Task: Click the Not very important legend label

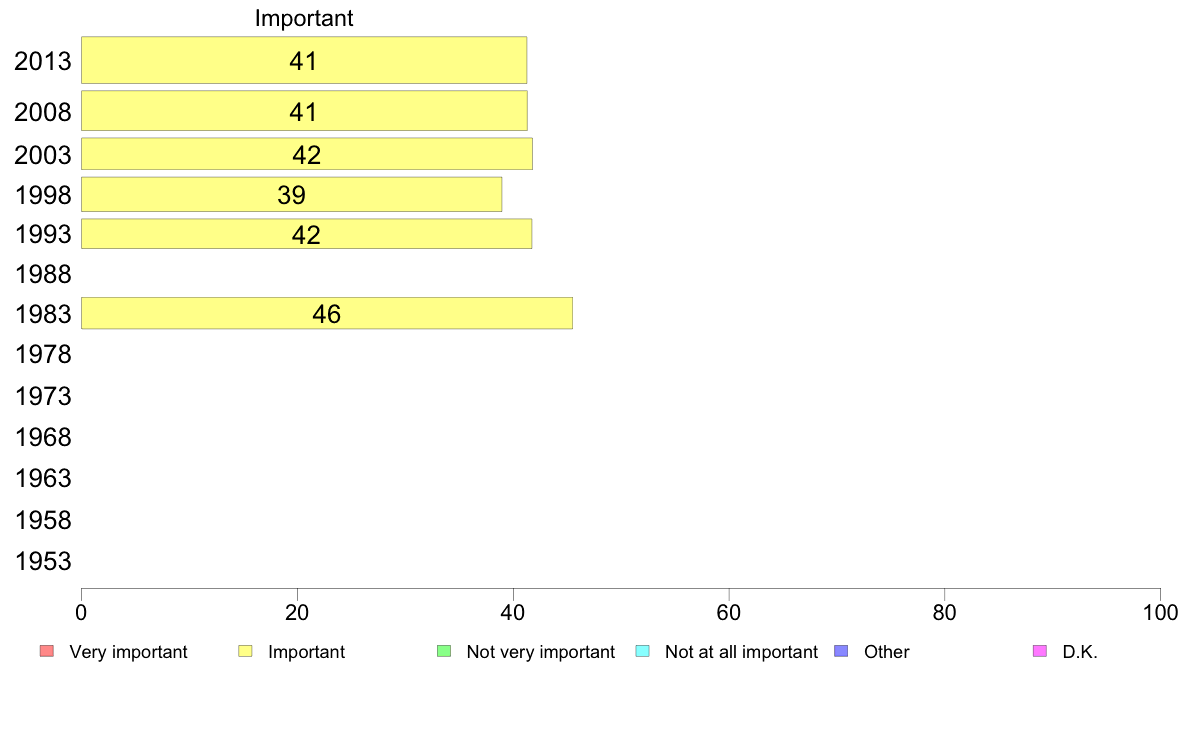Action: pyautogui.click(x=540, y=652)
